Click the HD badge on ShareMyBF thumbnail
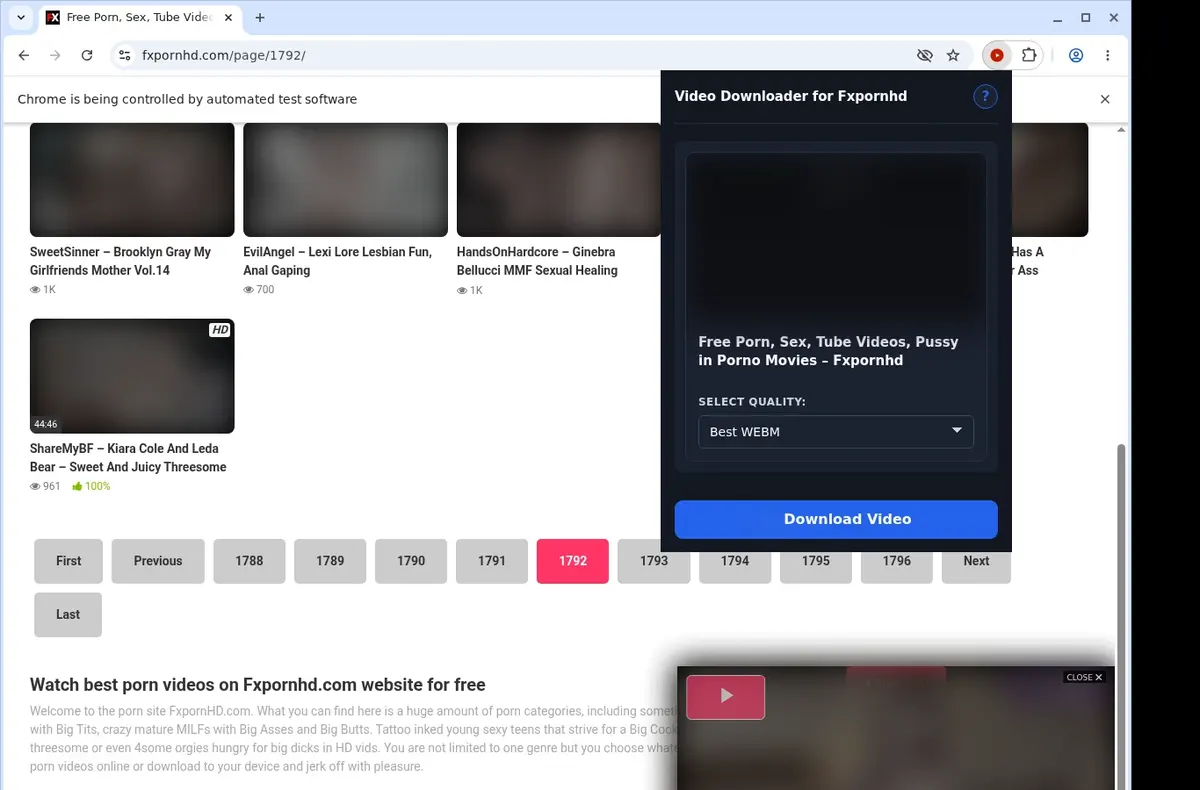This screenshot has width=1200, height=790. 220,330
